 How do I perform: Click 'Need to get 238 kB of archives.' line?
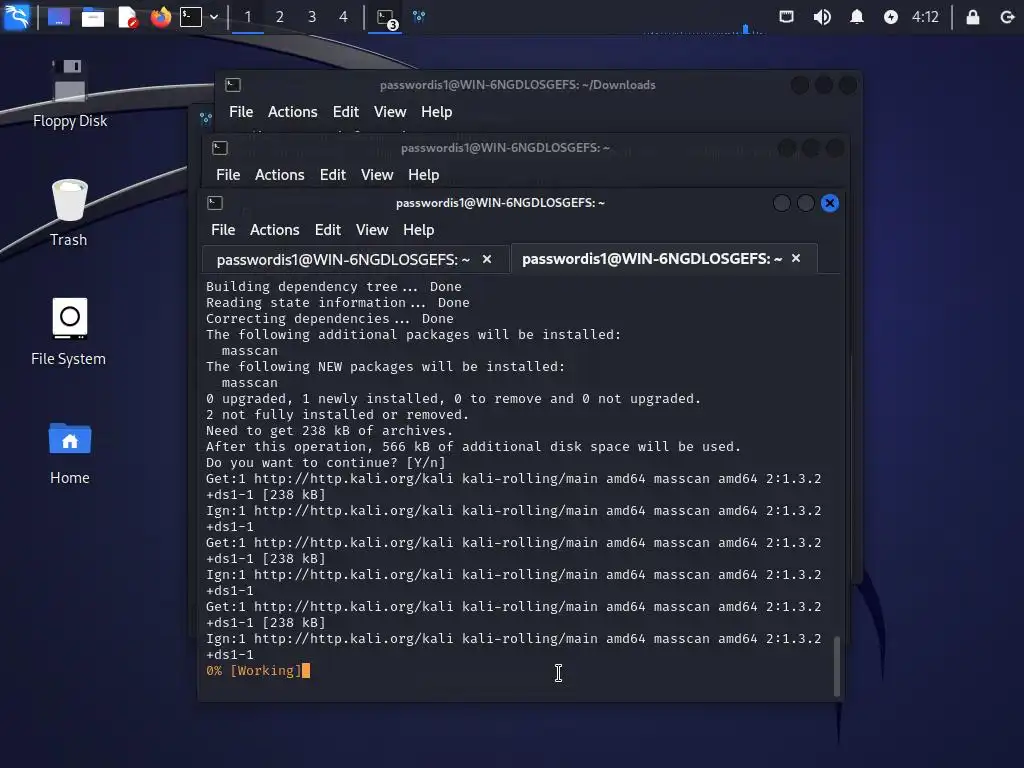pyautogui.click(x=329, y=431)
